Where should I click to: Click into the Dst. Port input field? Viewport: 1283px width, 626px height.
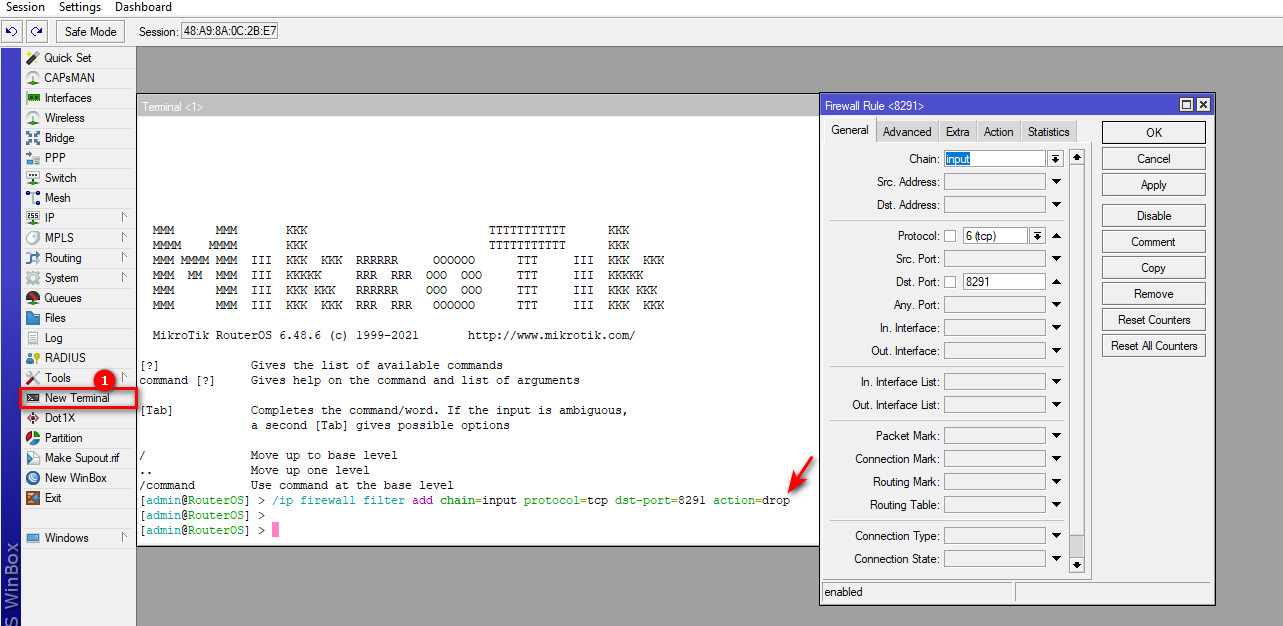tap(1003, 282)
